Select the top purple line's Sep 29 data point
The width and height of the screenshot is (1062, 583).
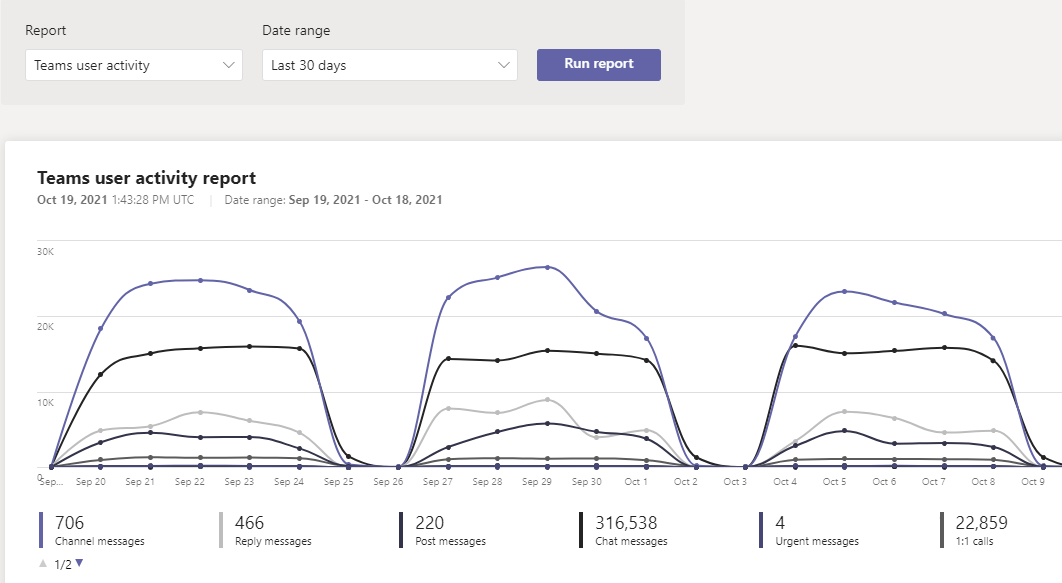(547, 267)
